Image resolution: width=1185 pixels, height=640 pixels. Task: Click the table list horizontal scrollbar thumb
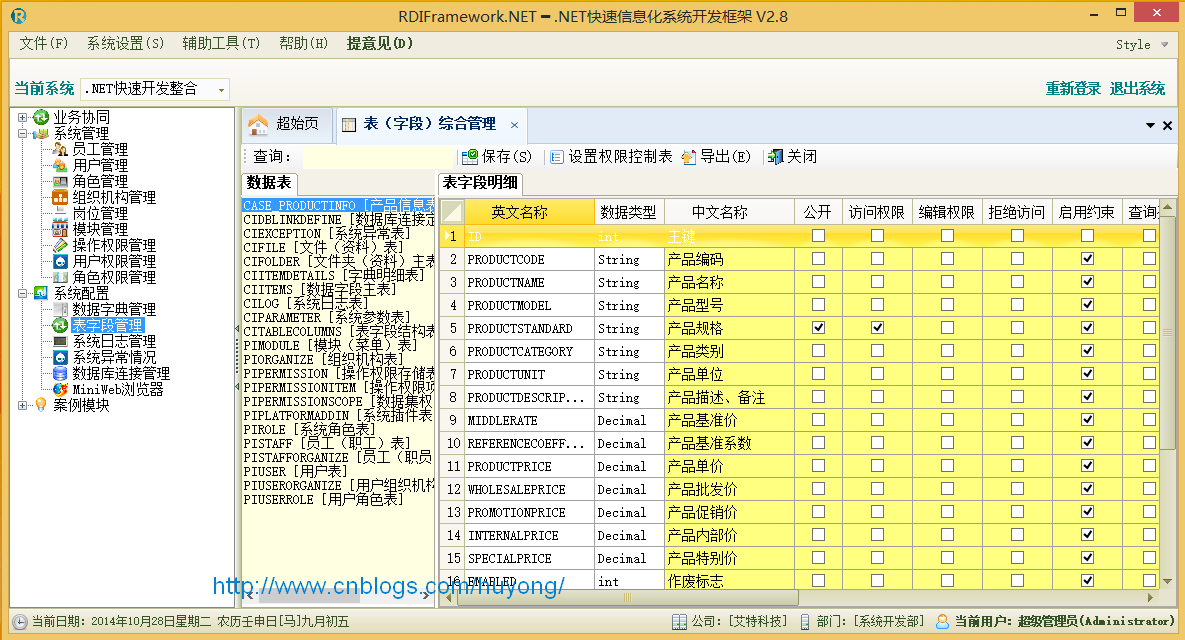309,596
